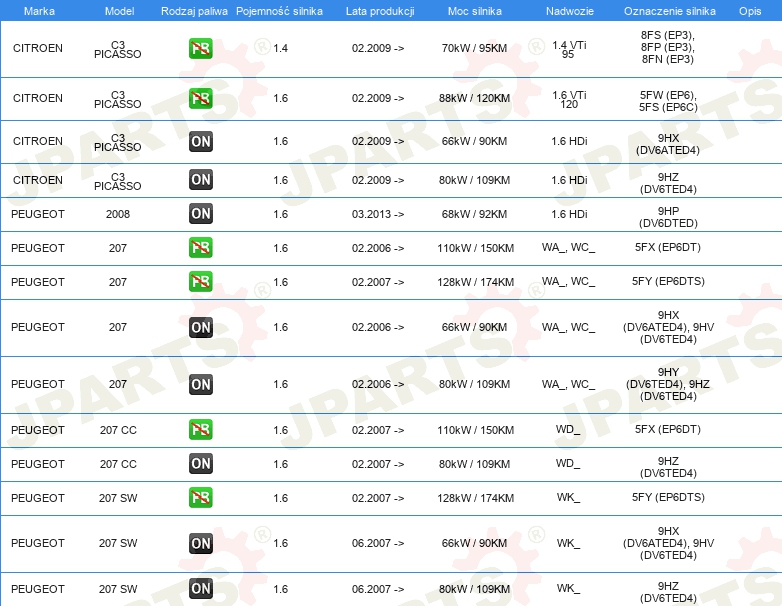Click the ON icon in the C3 Picasso 80kW / 109KM row

coord(200,180)
